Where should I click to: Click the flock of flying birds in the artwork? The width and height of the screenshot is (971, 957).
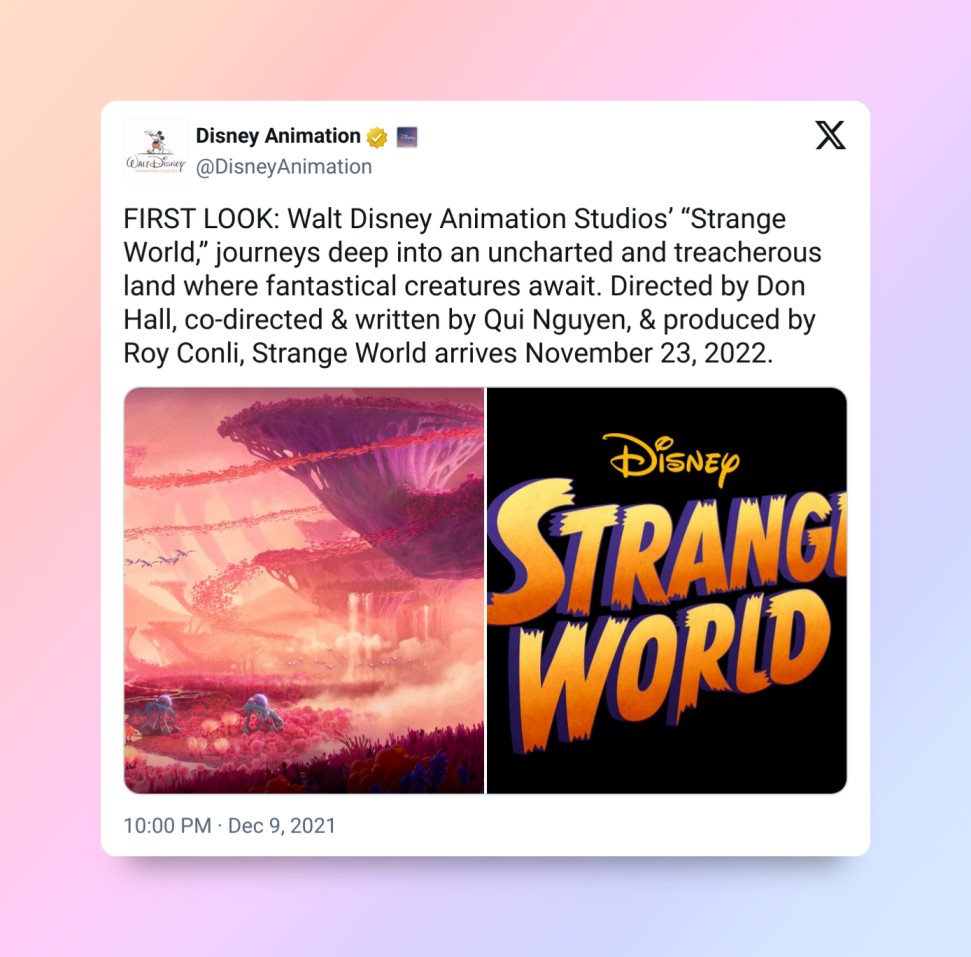[x=160, y=559]
